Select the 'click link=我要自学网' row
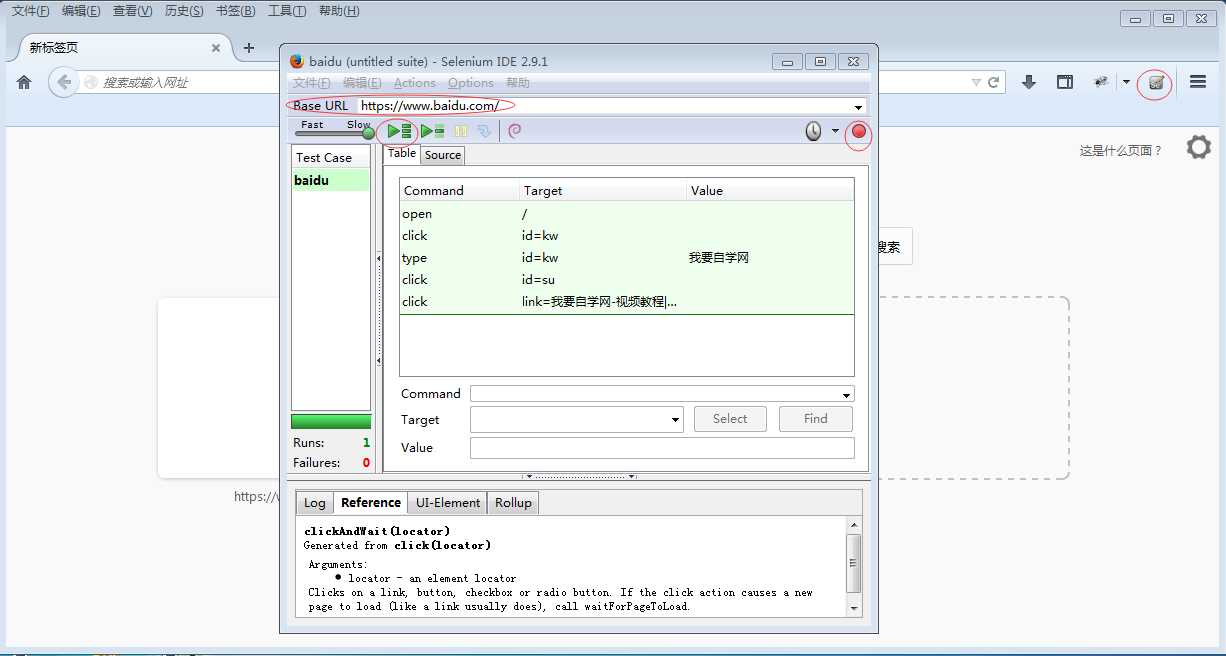The height and width of the screenshot is (656, 1226). tap(627, 302)
